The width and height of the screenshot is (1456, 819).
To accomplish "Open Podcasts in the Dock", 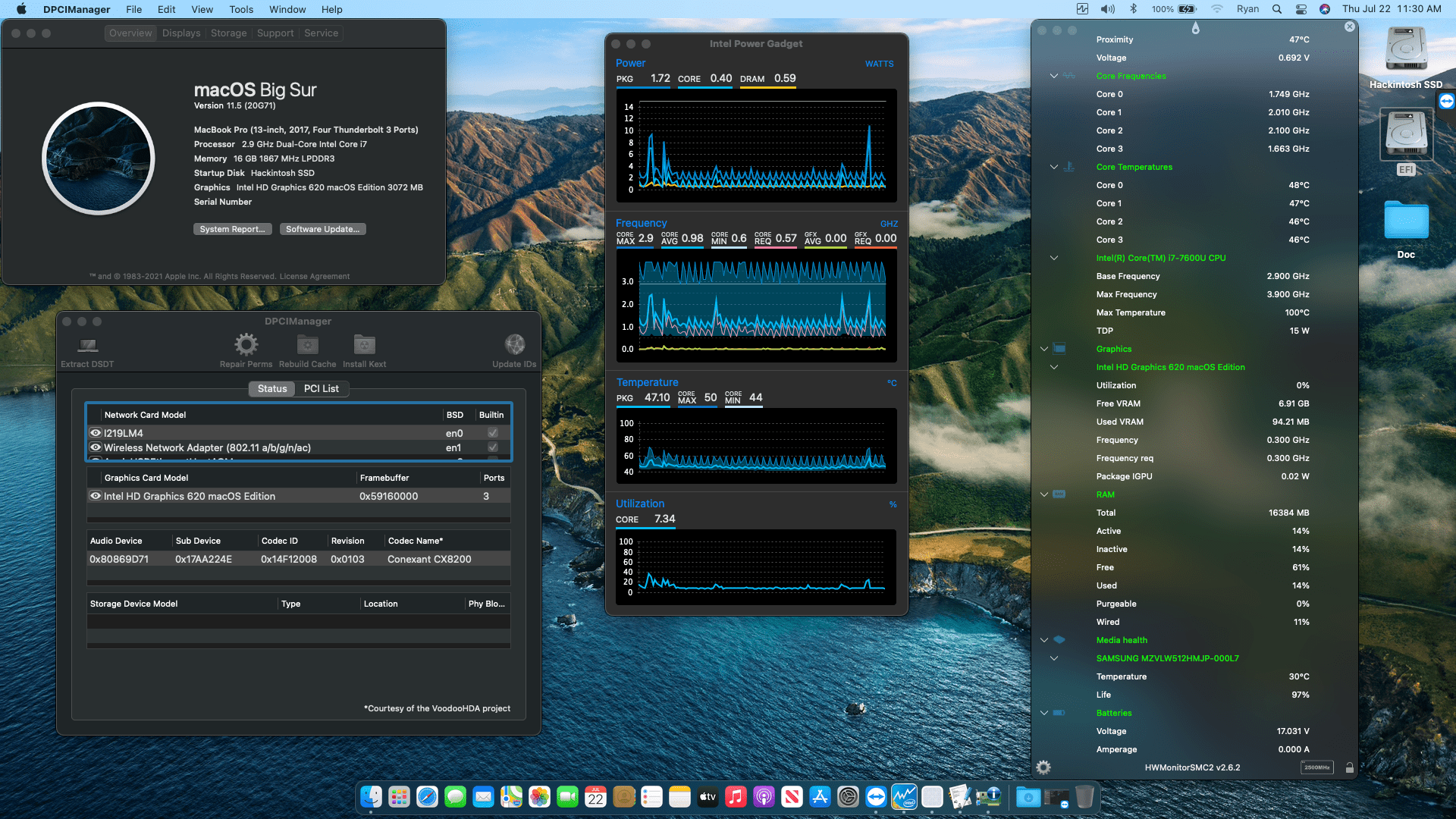I will (764, 796).
